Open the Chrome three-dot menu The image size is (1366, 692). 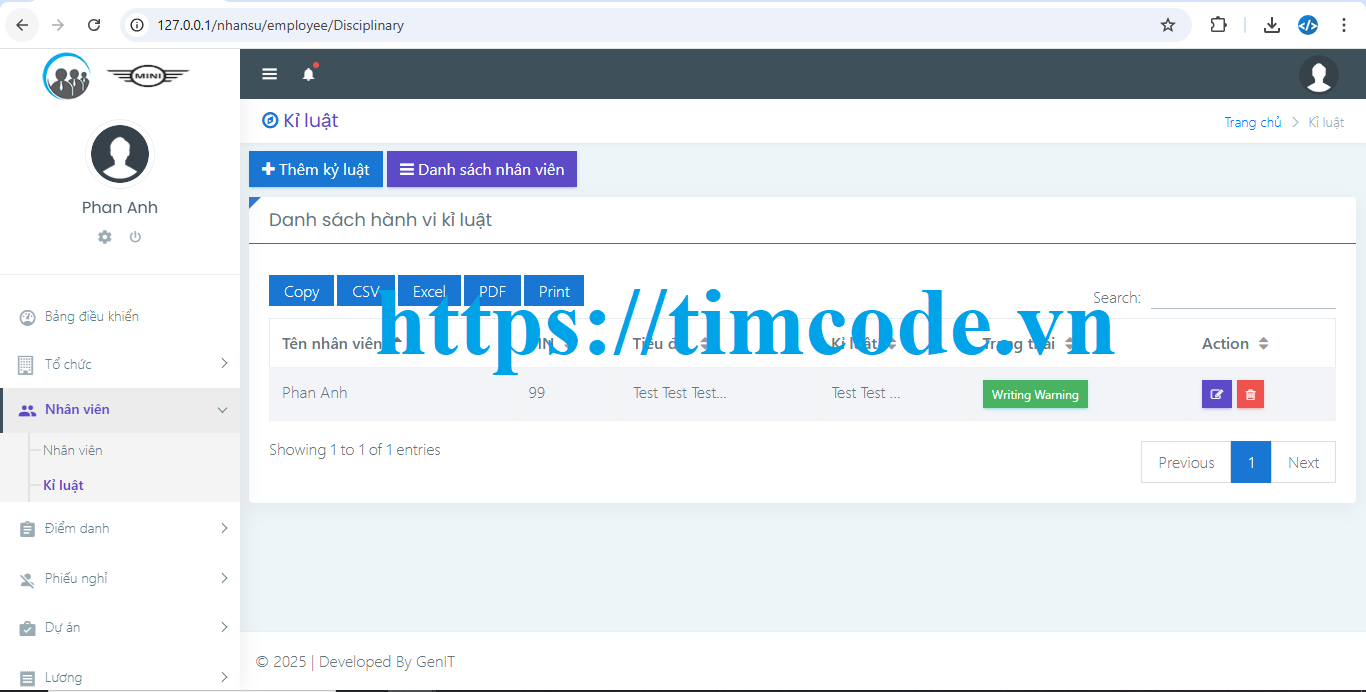(x=1344, y=25)
